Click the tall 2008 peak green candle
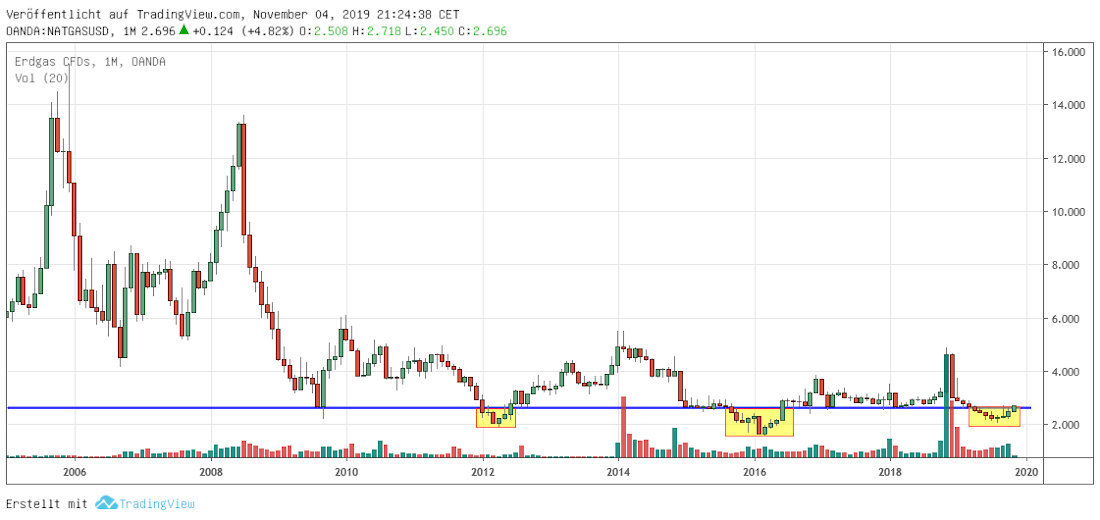The height and width of the screenshot is (520, 1100). [239, 145]
